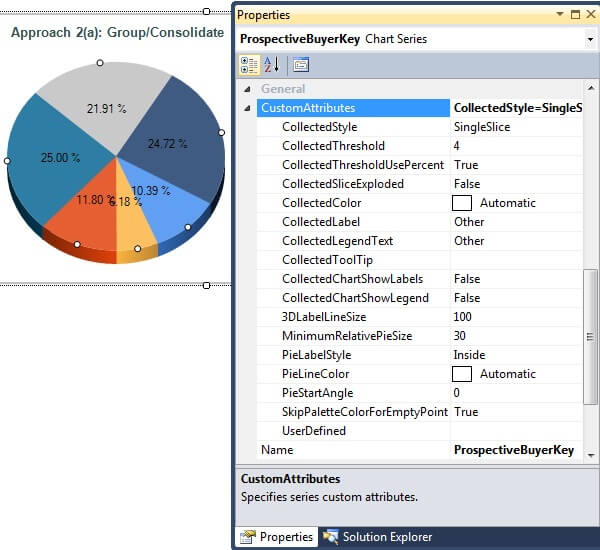Screen dimensions: 600x550
Task: Click the Categorized view icon
Action: (x=249, y=65)
